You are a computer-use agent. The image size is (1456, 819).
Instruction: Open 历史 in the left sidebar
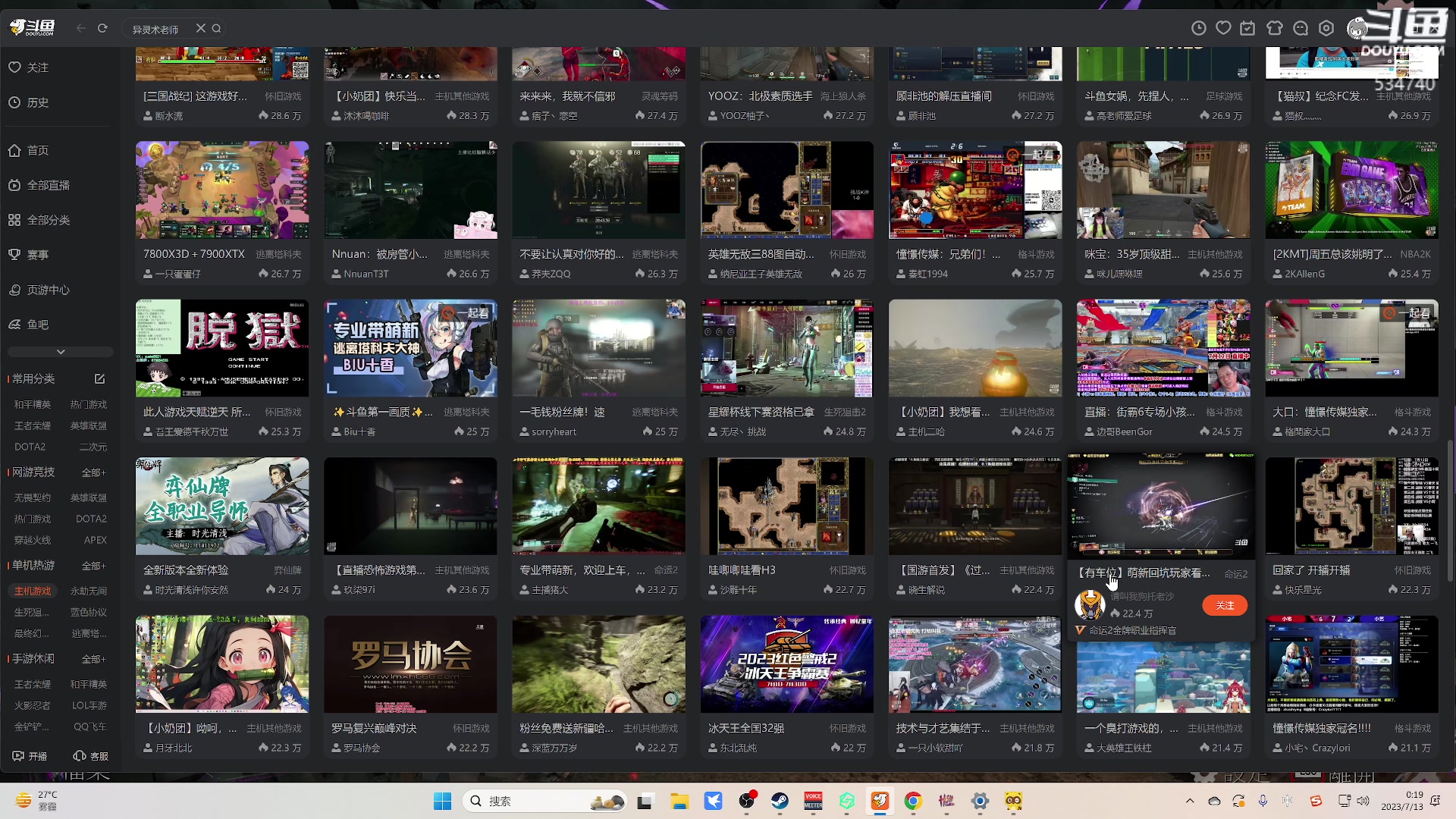click(x=30, y=102)
